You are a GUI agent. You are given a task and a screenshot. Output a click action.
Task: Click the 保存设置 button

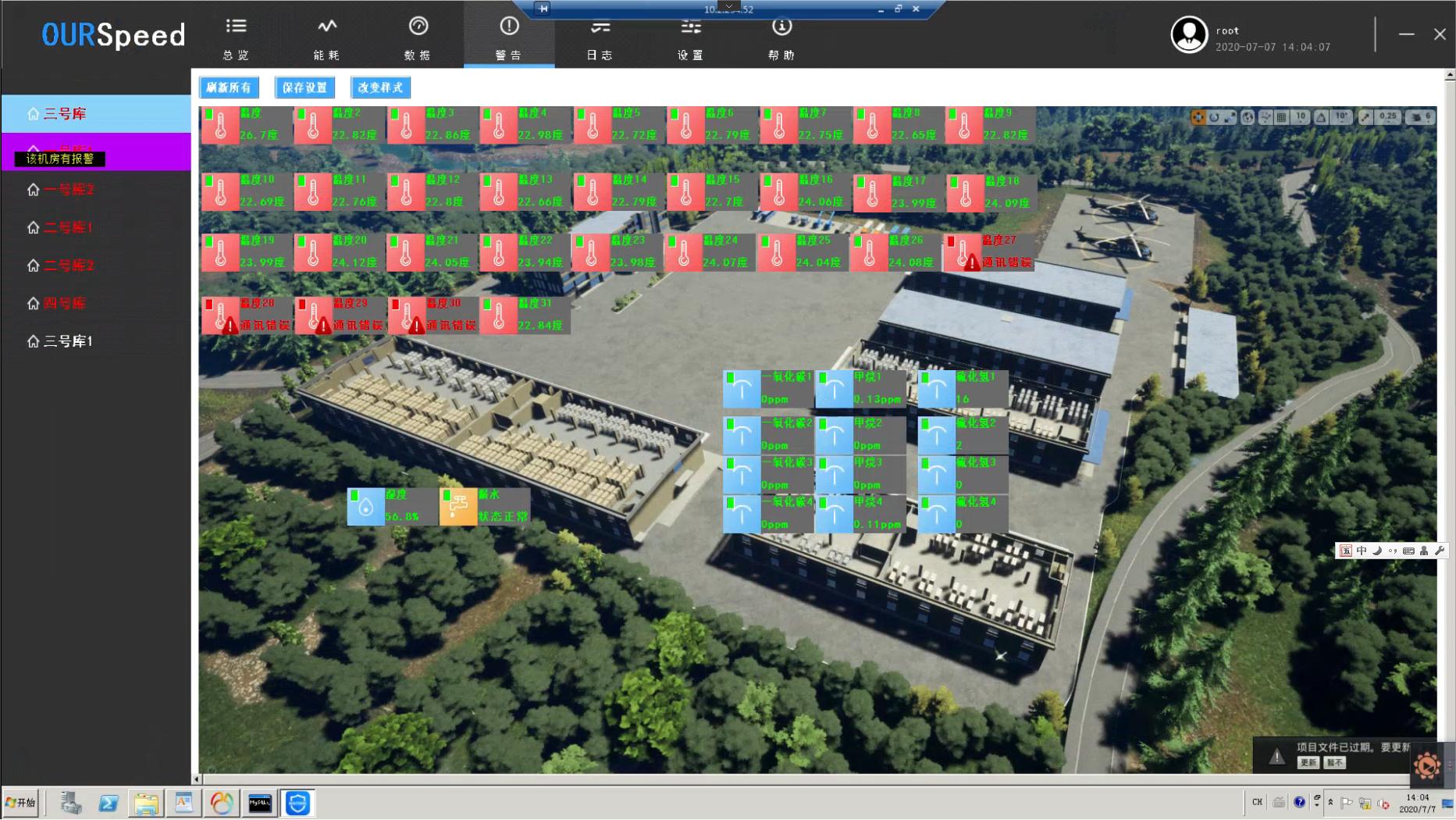[x=304, y=87]
